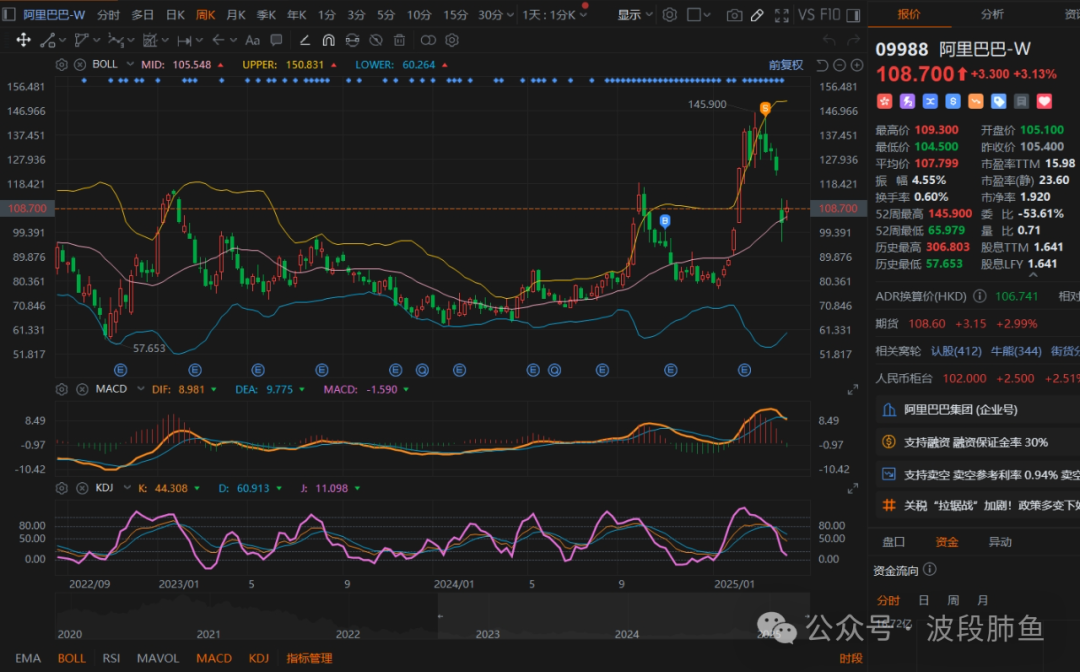The image size is (1080, 672).
Task: Click the 时段 period button
Action: click(851, 658)
